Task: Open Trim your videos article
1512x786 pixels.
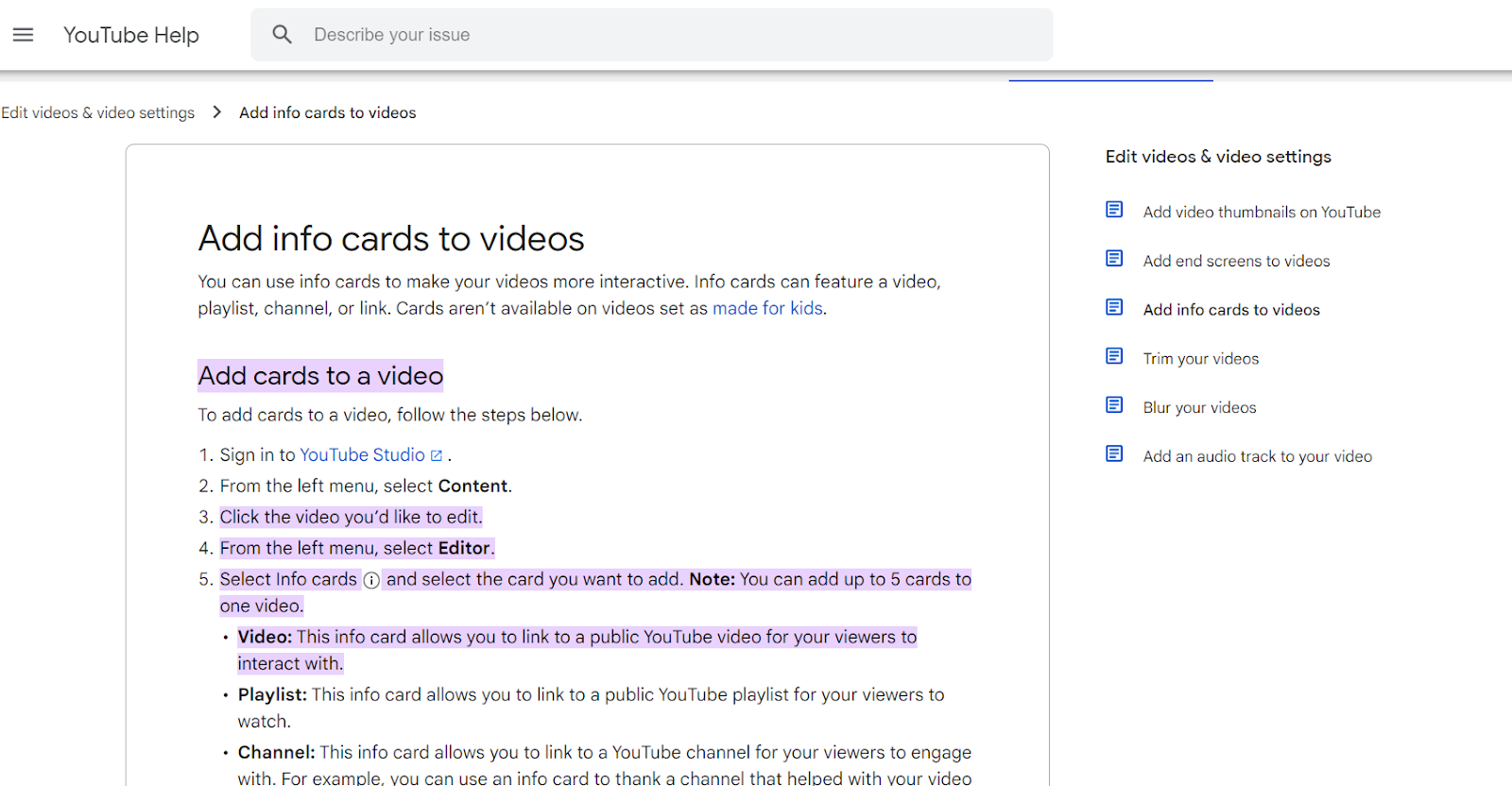Action: click(x=1201, y=359)
